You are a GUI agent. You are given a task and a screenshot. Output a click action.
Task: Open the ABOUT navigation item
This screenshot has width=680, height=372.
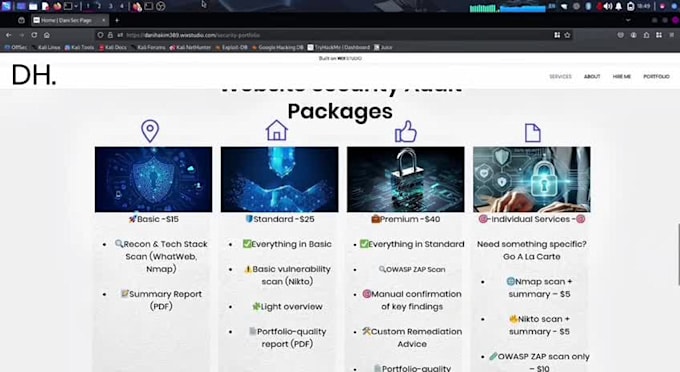pyautogui.click(x=592, y=76)
